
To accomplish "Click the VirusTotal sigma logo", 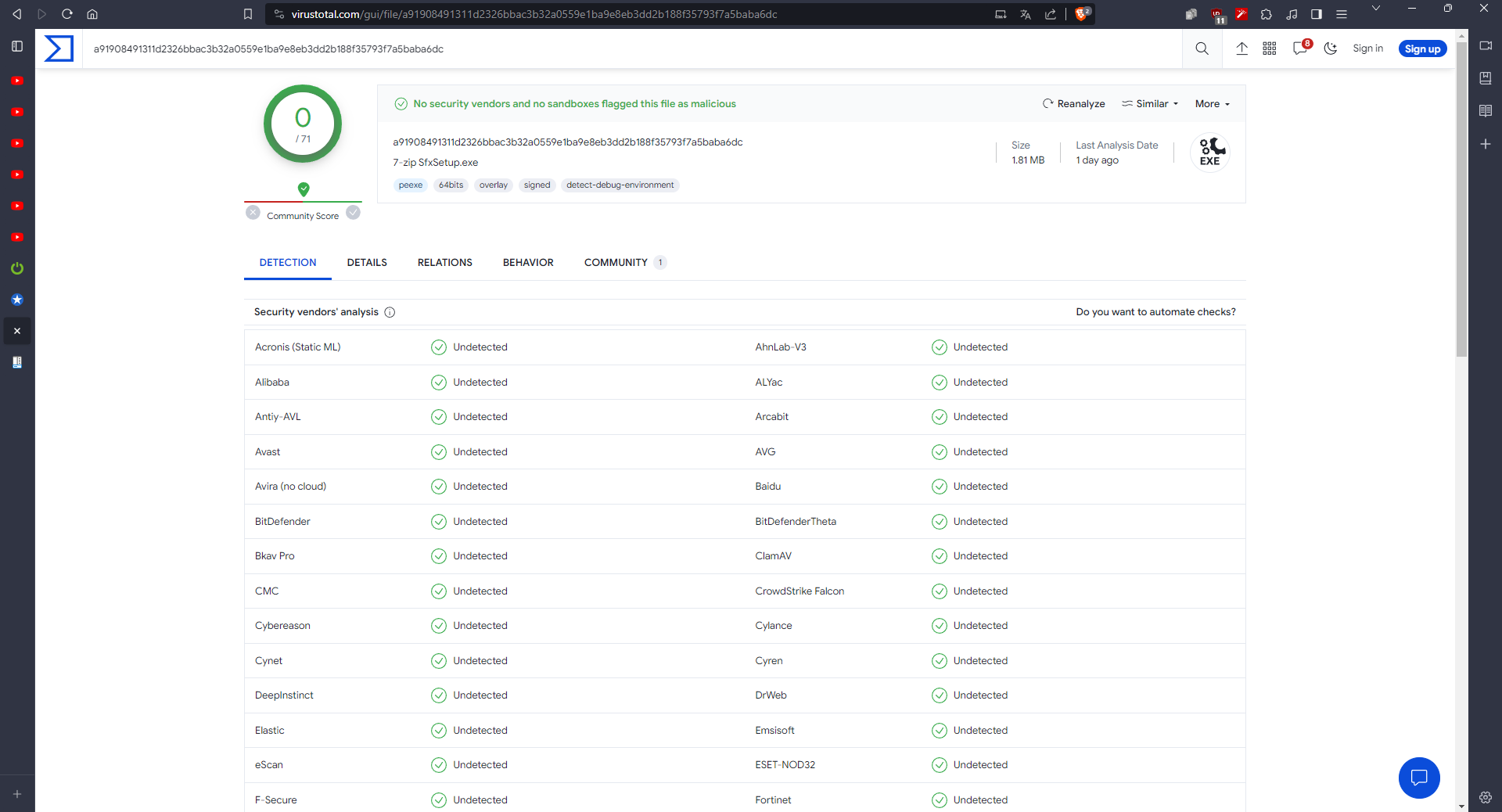I will pos(59,49).
